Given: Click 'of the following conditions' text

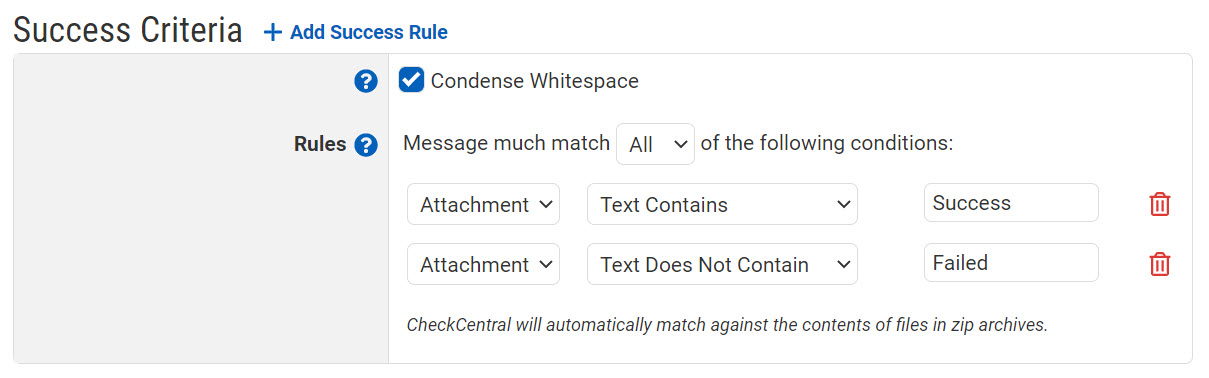Looking at the screenshot, I should pyautogui.click(x=827, y=143).
